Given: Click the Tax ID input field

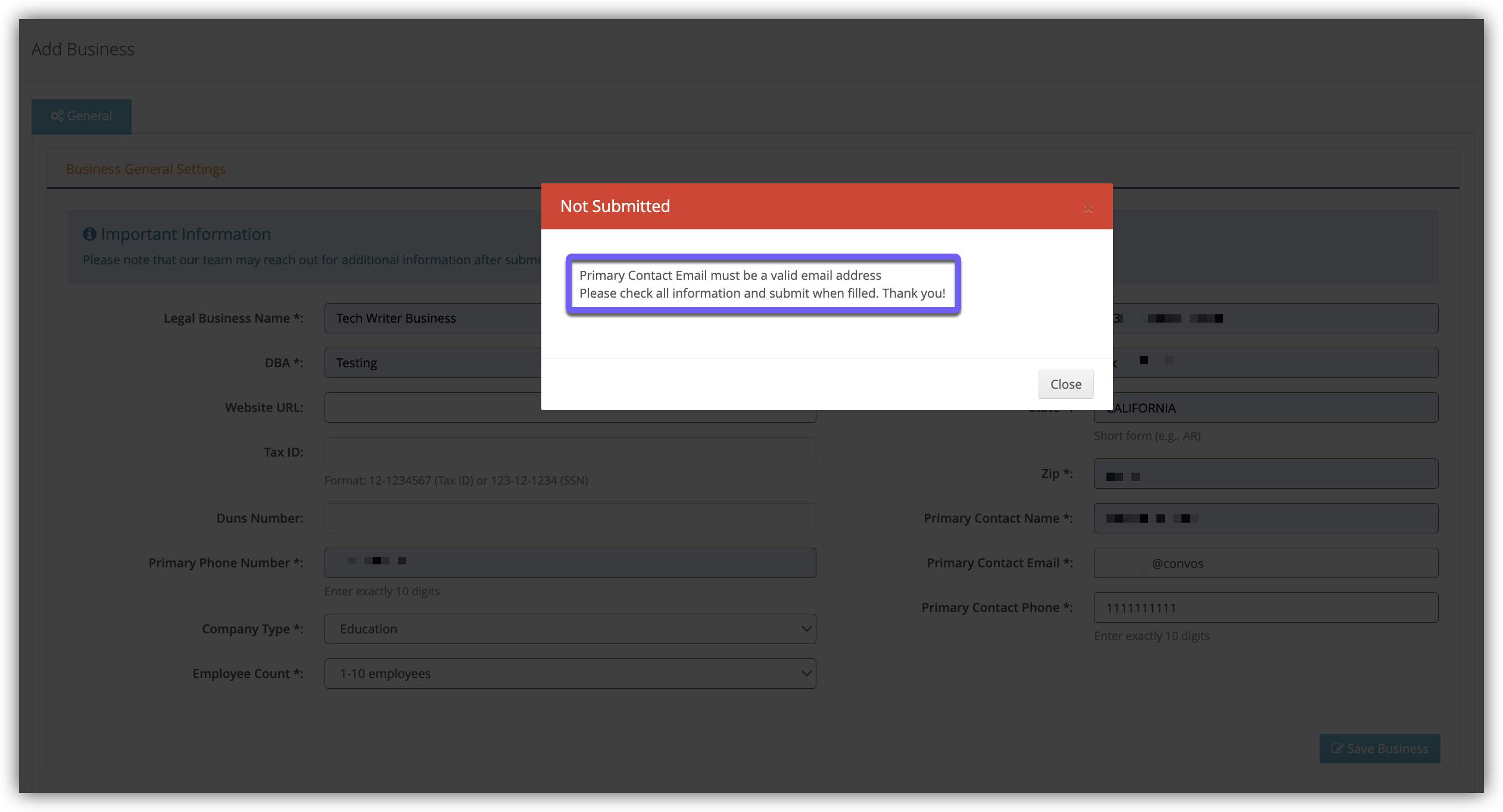Looking at the screenshot, I should (x=570, y=452).
